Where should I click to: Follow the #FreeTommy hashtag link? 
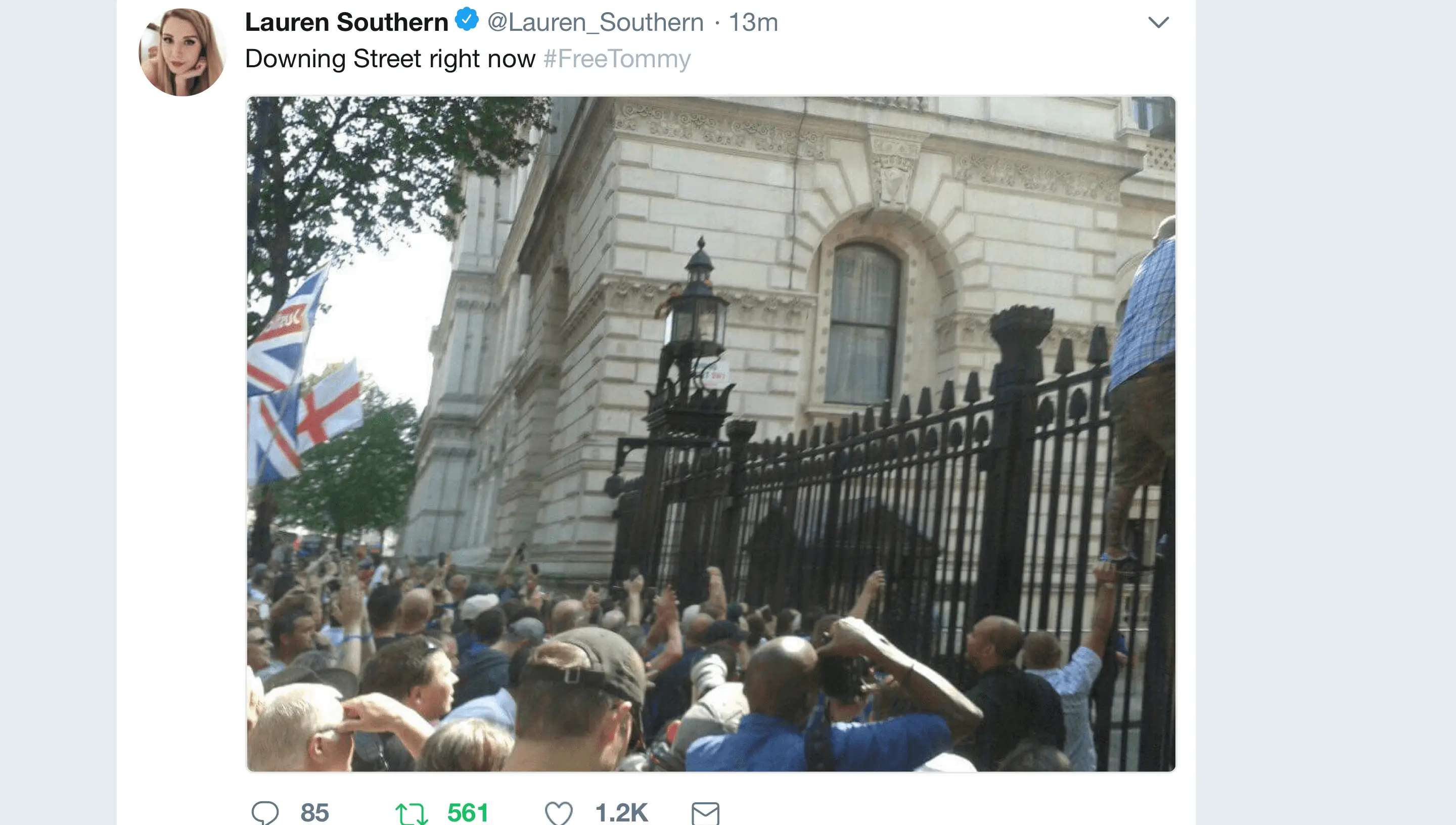(617, 59)
